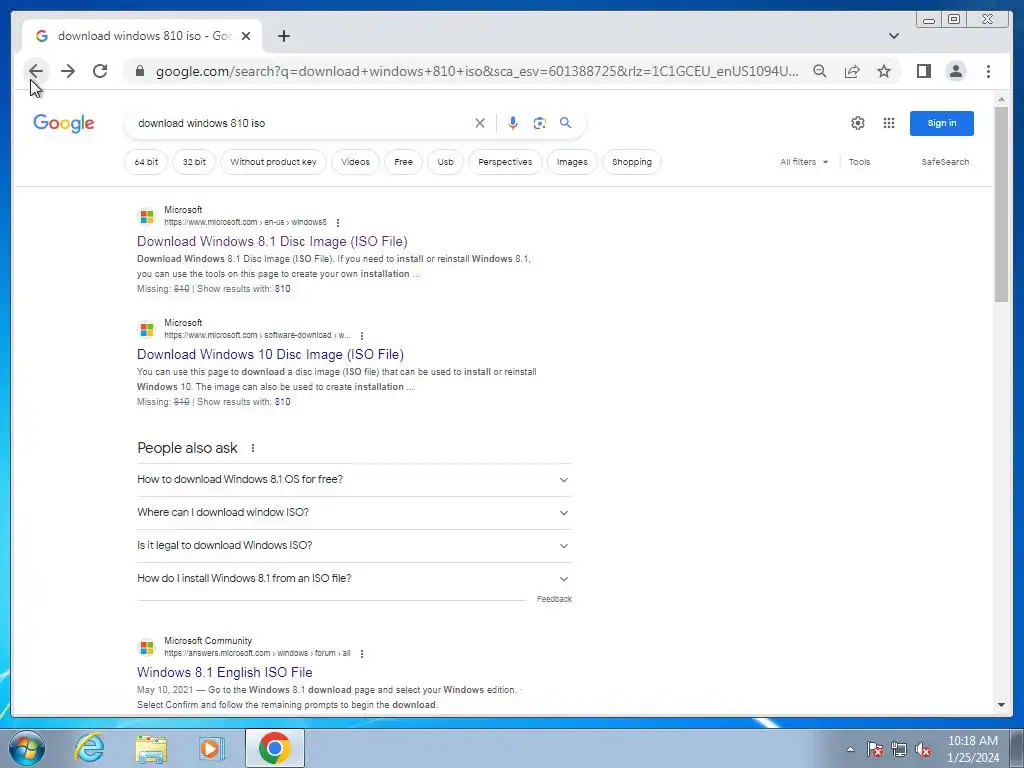Open the Action Center flag tray icon
The width and height of the screenshot is (1024, 768).
(875, 749)
